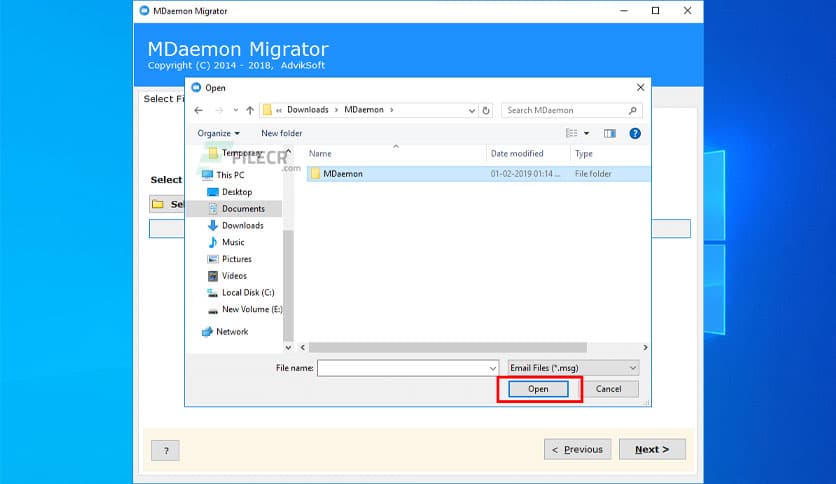This screenshot has height=484, width=836.
Task: Click navigation pane scroll down arrow
Action: [288, 348]
